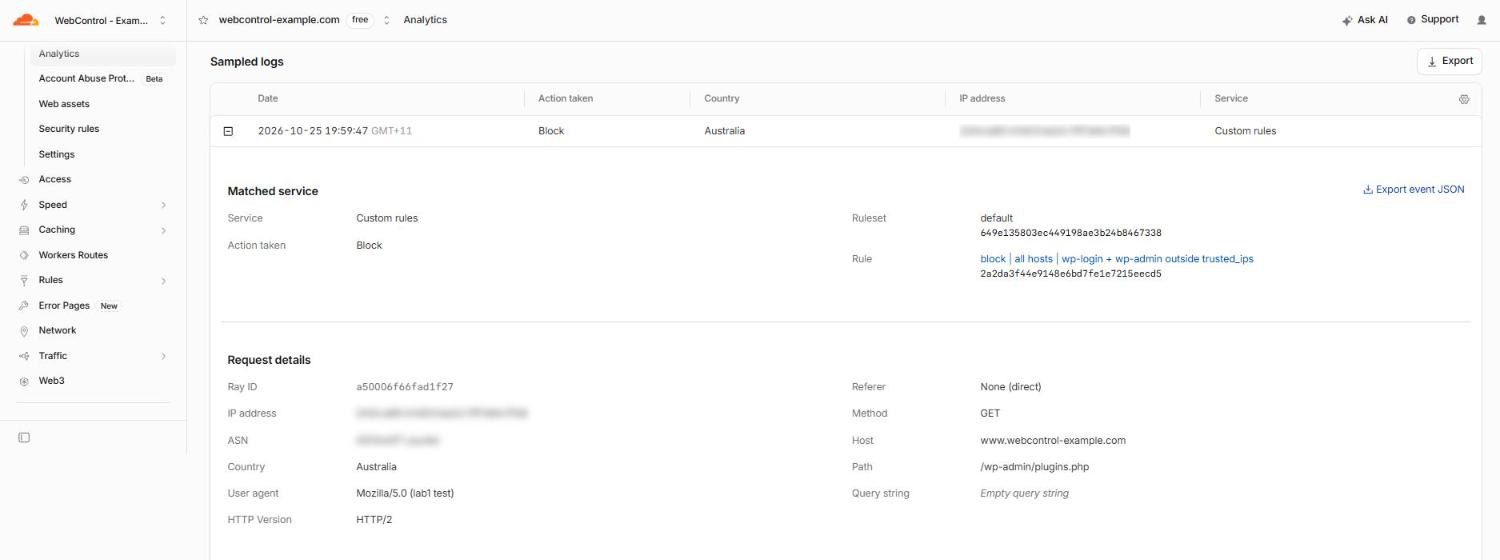Go to Web assets
This screenshot has width=1500, height=560.
click(x=64, y=104)
